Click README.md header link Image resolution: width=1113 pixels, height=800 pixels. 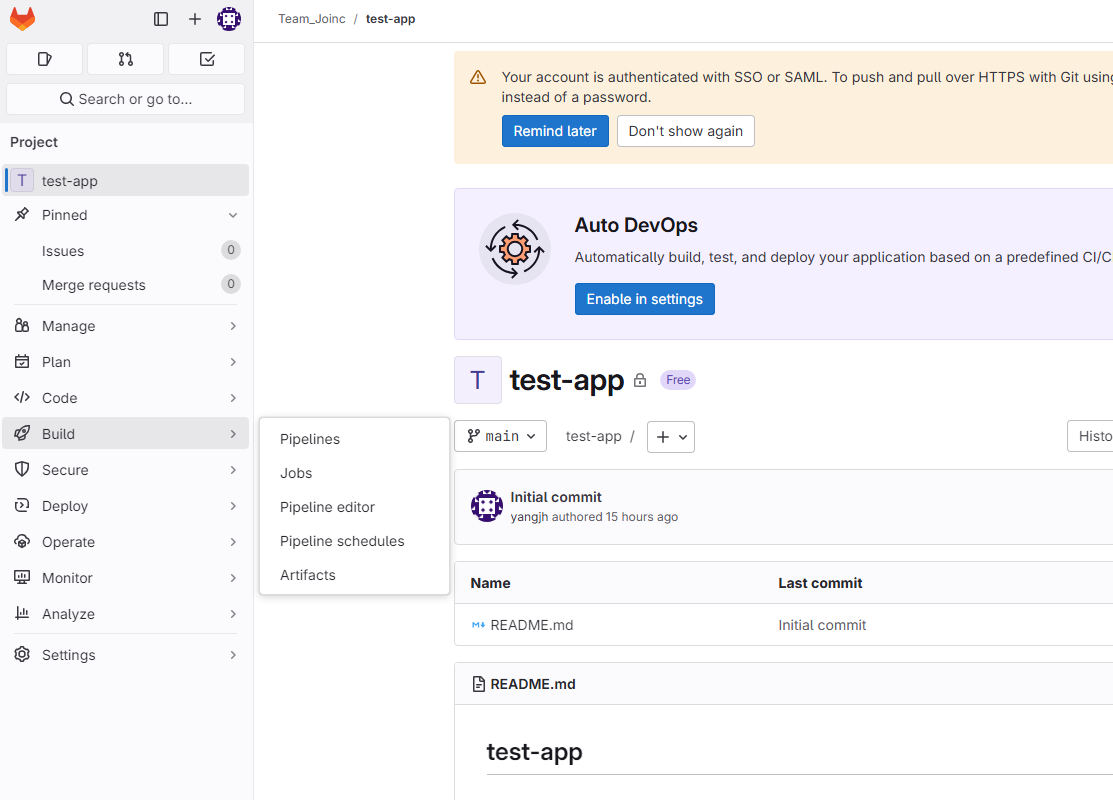click(532, 684)
